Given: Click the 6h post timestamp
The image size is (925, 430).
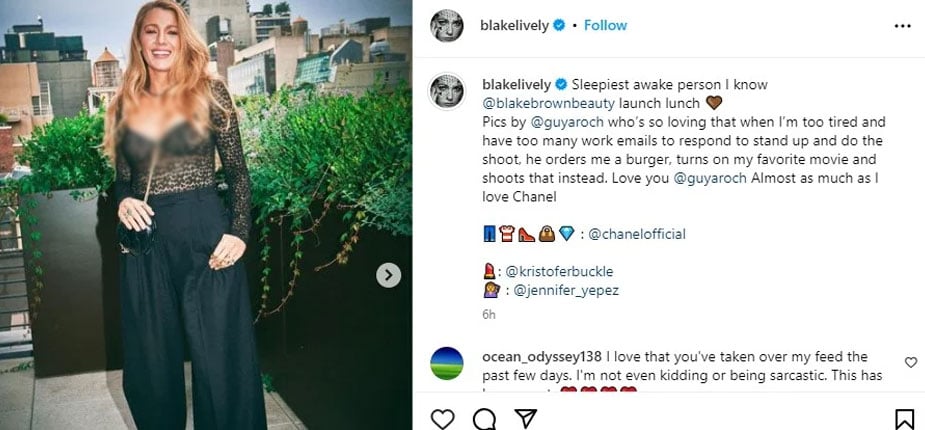Looking at the screenshot, I should coord(488,313).
